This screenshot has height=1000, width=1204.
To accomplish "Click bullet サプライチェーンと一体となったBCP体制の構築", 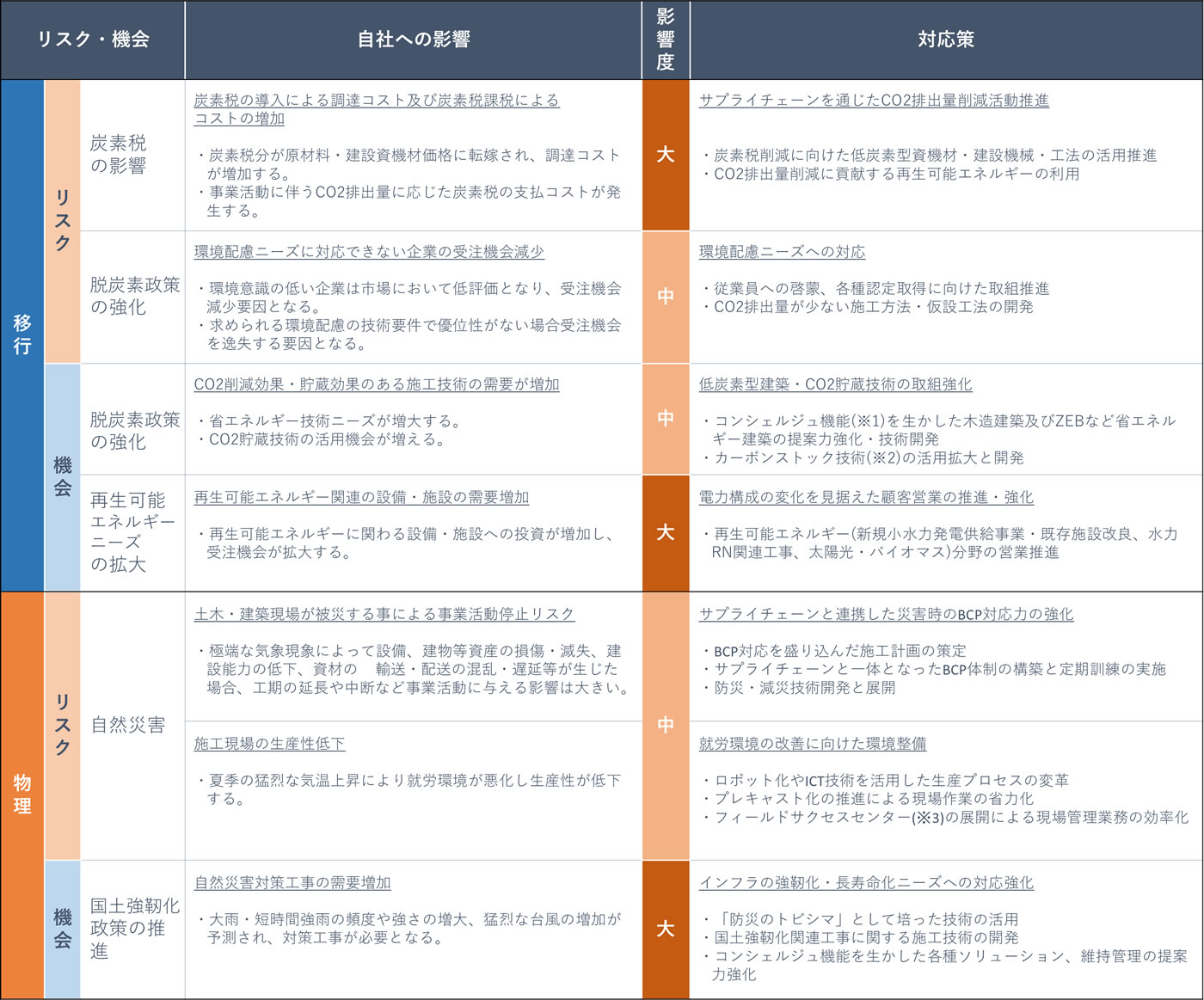I will coord(933,670).
